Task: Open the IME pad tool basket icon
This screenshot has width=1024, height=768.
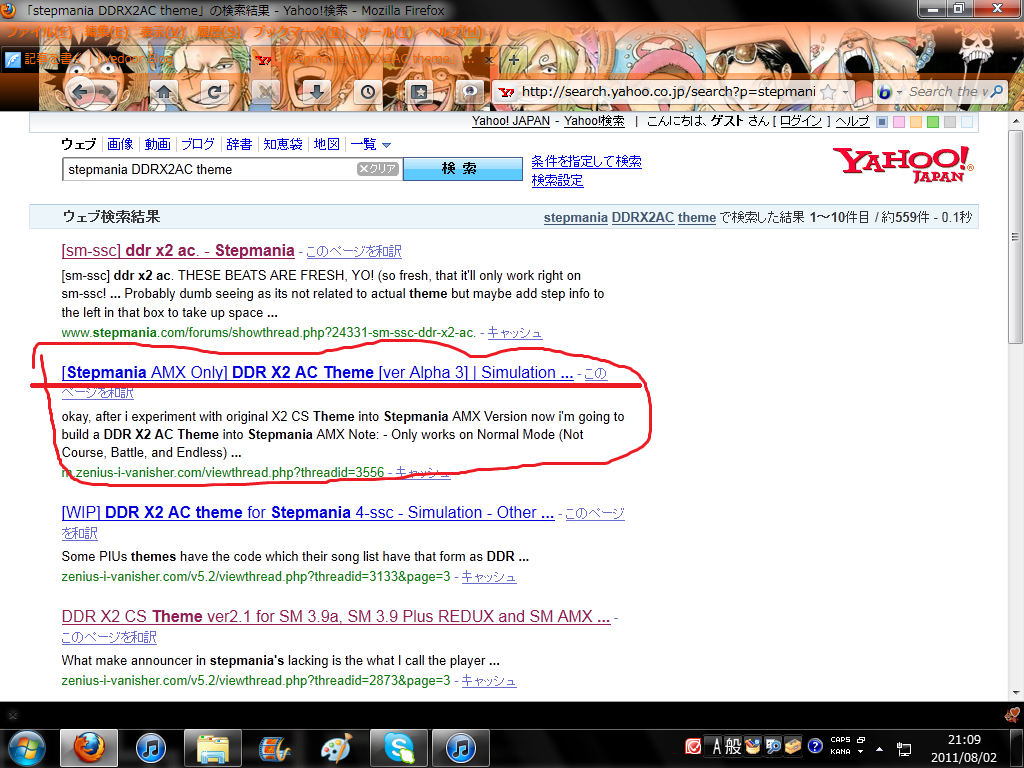Action: 753,746
